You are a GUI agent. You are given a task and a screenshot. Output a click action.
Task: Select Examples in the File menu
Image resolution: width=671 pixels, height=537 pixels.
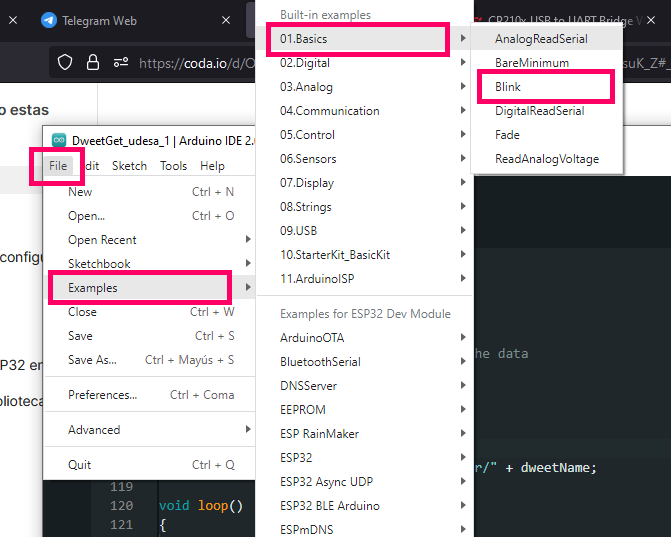coord(150,288)
